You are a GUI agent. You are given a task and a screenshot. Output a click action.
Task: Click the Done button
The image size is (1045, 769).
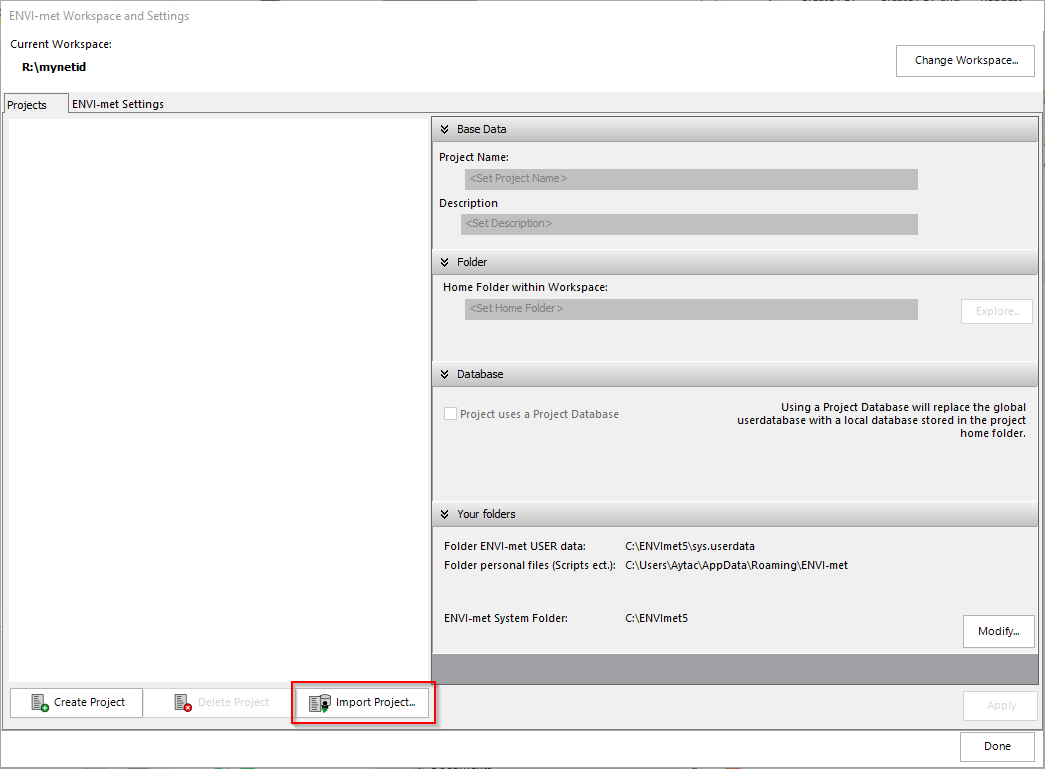pos(996,746)
